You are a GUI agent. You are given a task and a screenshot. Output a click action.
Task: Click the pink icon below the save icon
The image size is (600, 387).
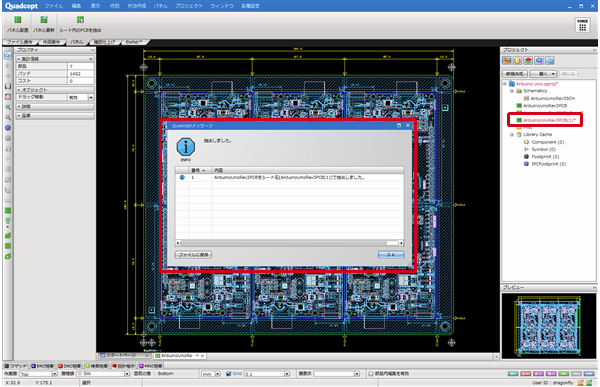(x=8, y=97)
